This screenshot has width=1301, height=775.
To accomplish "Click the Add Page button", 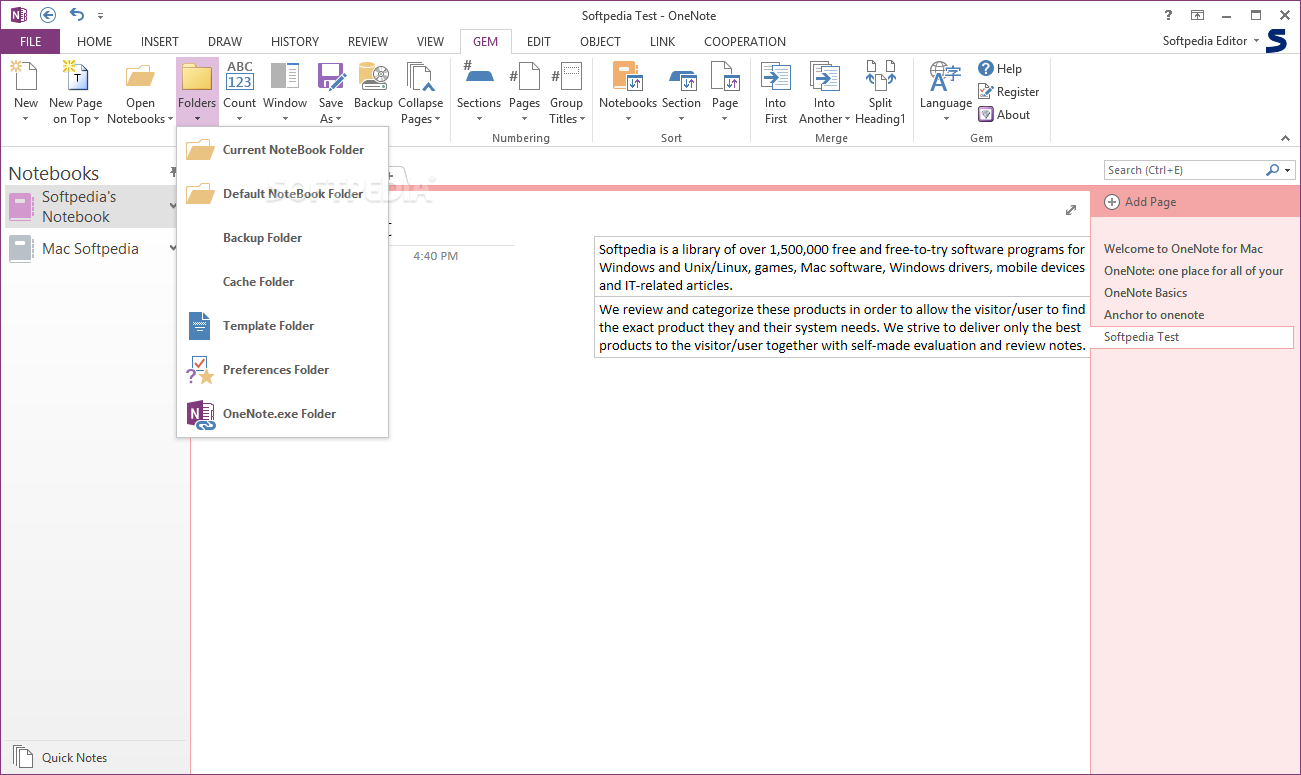I will pos(1140,202).
